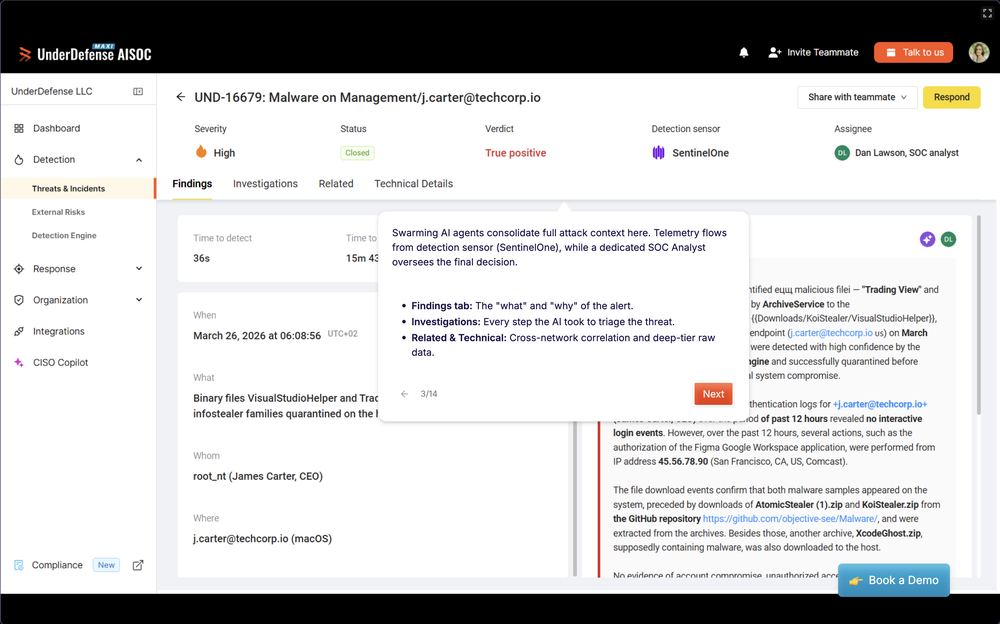Switch to the Investigations tab
This screenshot has height=624, width=1000.
pyautogui.click(x=265, y=184)
